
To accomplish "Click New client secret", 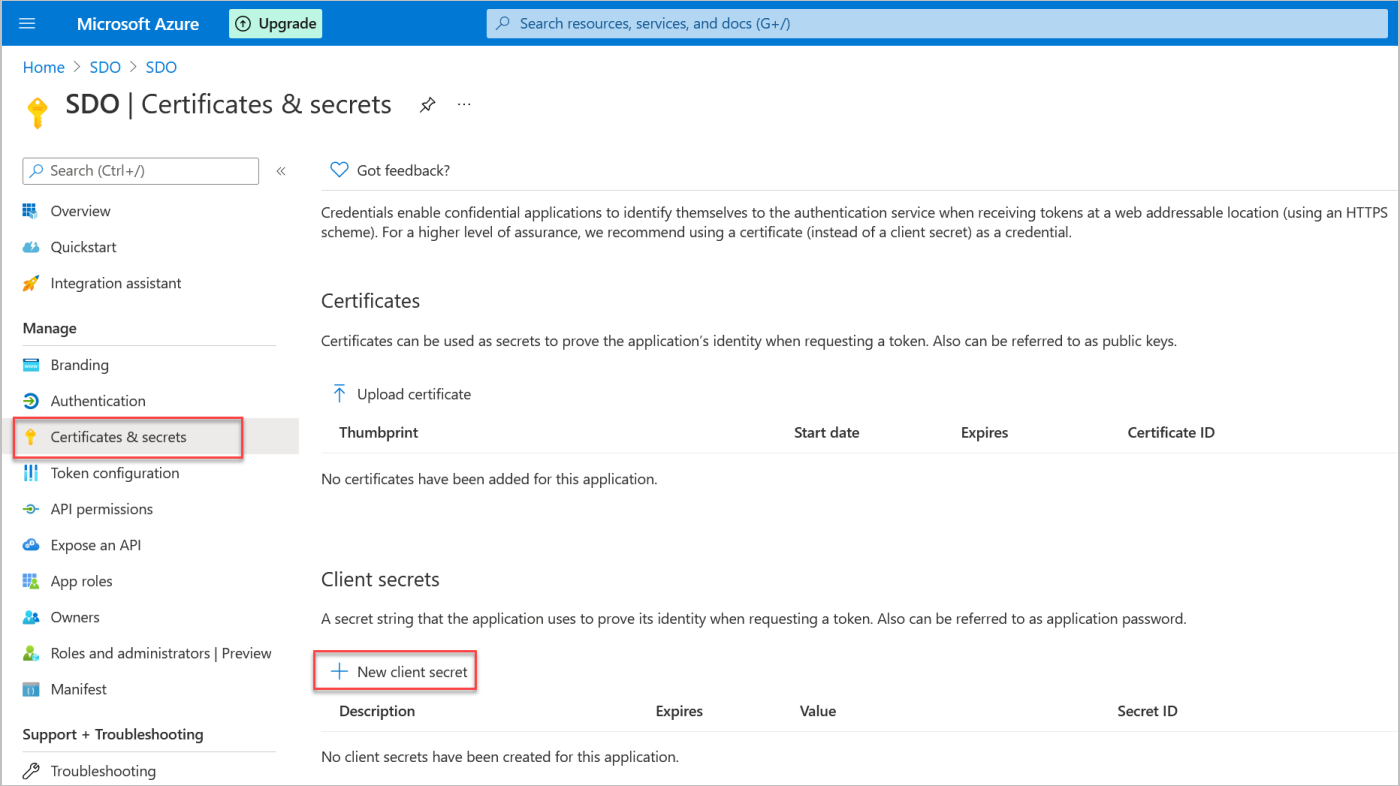I will point(400,672).
